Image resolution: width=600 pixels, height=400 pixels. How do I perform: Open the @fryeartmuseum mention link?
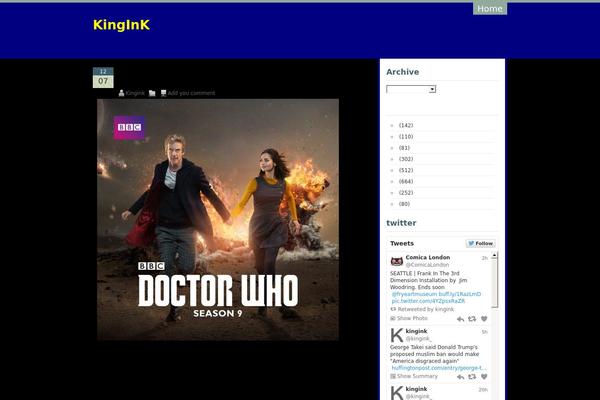point(414,294)
